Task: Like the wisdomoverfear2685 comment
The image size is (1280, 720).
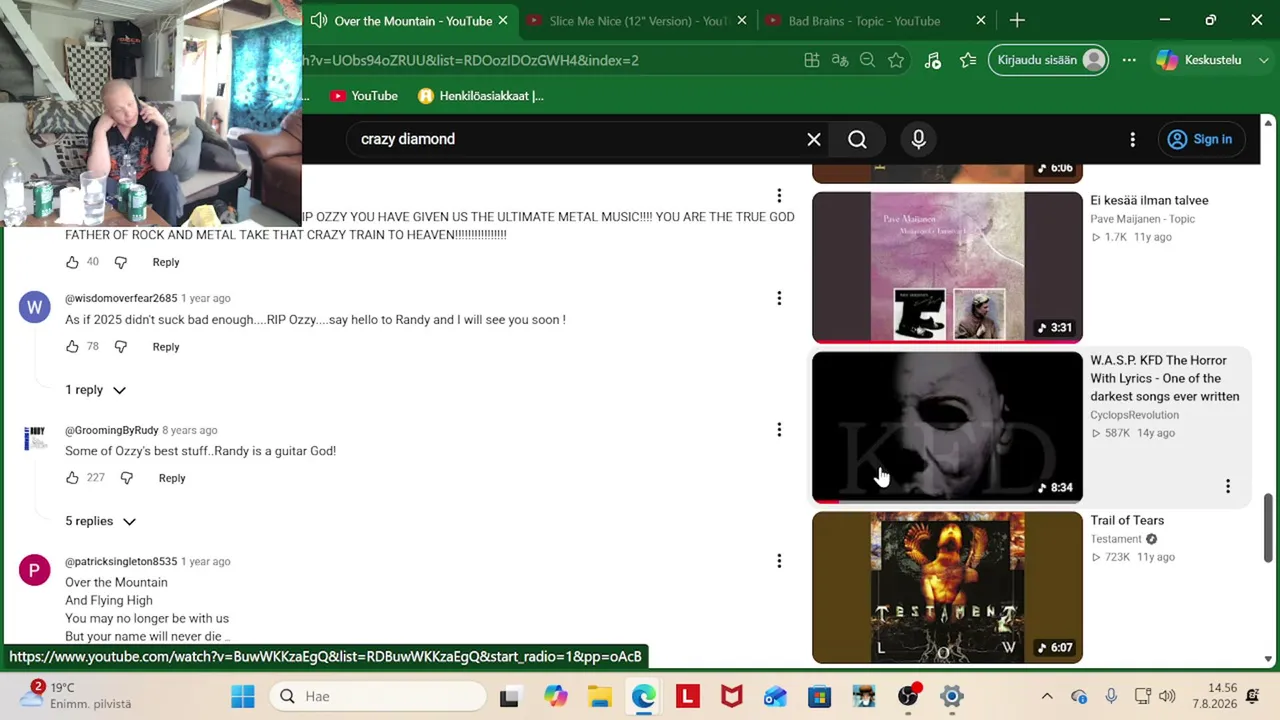Action: click(x=72, y=347)
